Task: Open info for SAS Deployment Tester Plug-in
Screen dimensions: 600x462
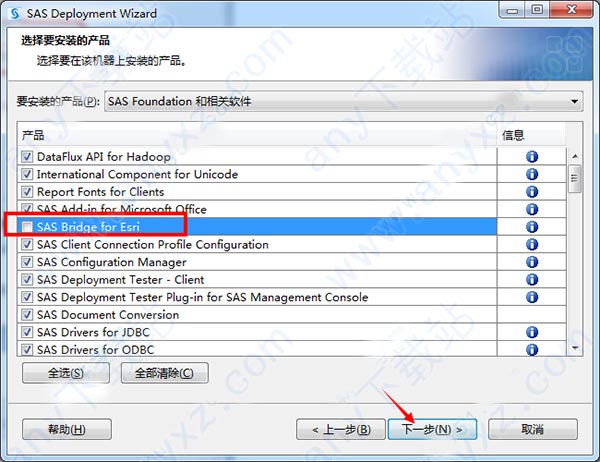Action: tap(532, 297)
